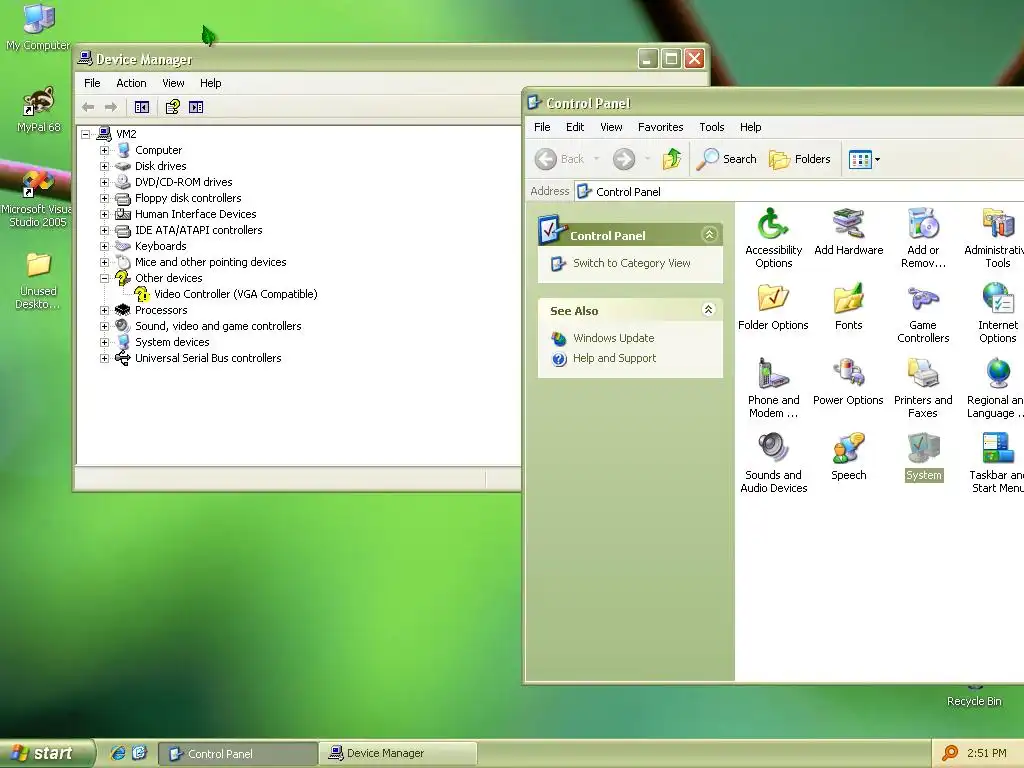Expand Floppy disk controllers node
This screenshot has height=768, width=1024.
coord(104,199)
